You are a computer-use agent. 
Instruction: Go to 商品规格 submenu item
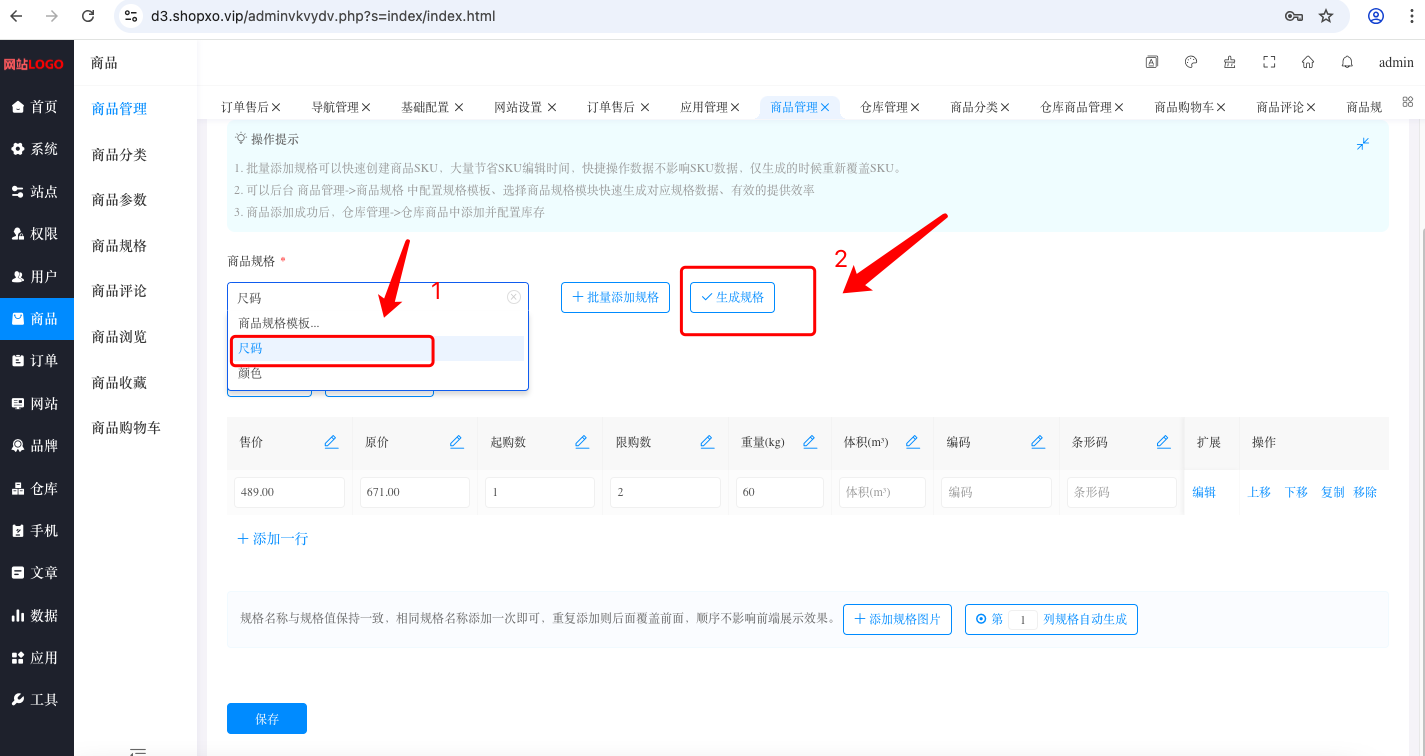click(x=119, y=246)
